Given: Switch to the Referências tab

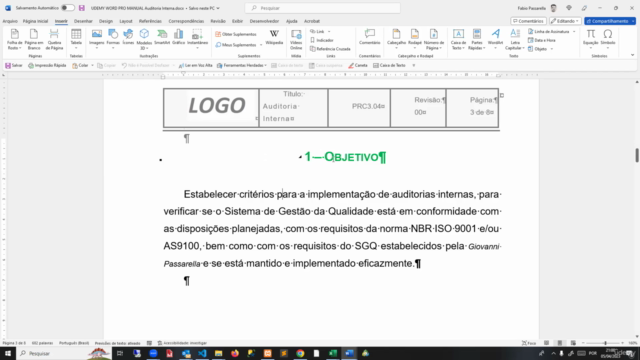Looking at the screenshot, I should click(150, 21).
